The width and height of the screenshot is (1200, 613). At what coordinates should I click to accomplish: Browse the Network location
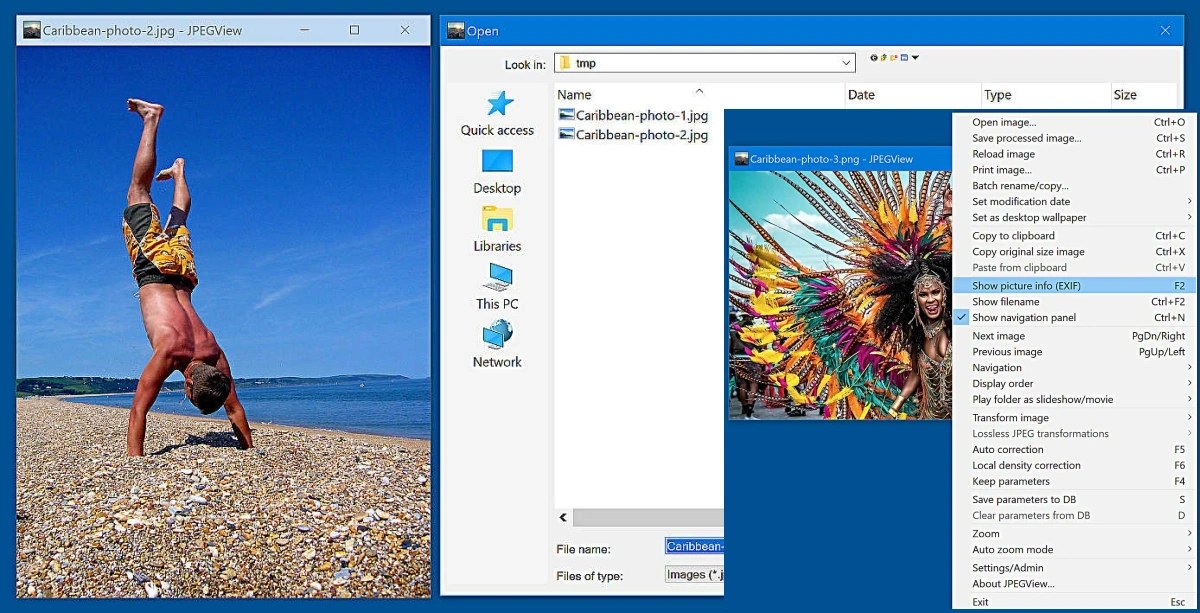coord(497,344)
